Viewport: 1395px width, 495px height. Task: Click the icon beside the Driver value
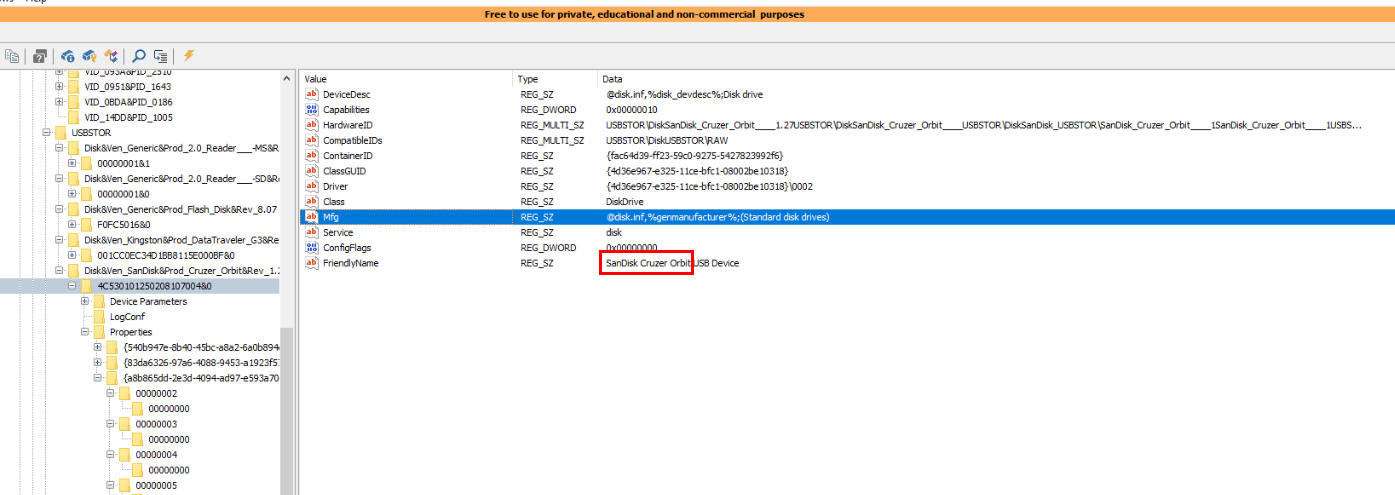(x=311, y=187)
